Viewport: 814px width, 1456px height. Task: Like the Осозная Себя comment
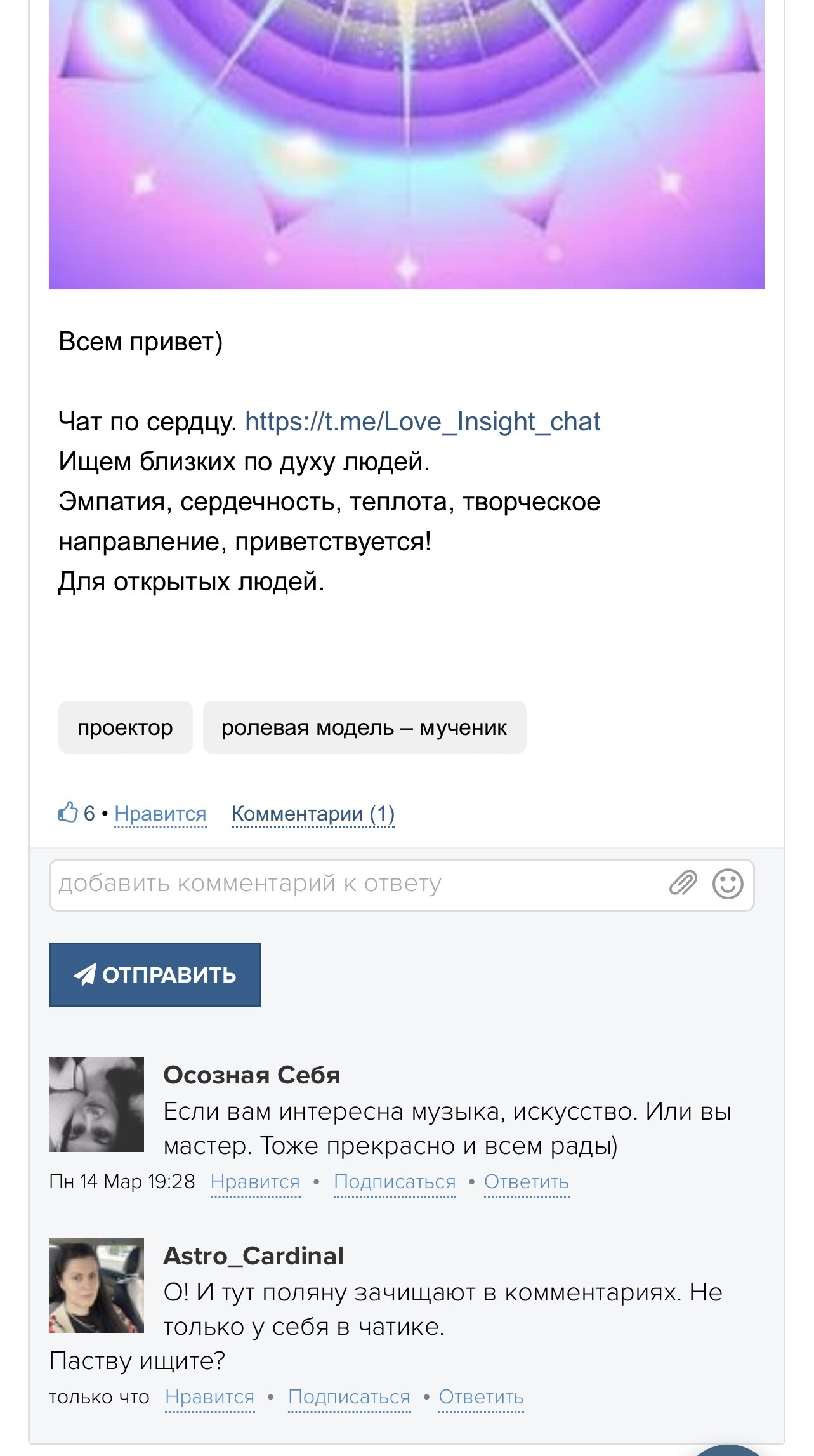(255, 1181)
